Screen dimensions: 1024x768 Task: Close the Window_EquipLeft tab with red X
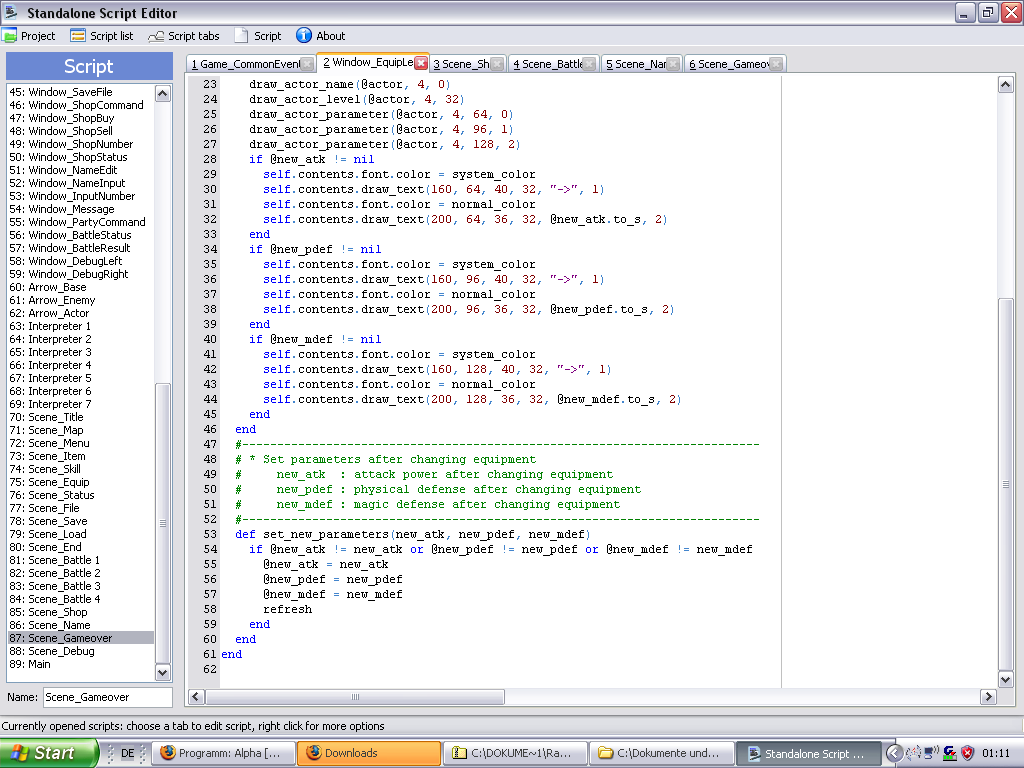[x=421, y=63]
